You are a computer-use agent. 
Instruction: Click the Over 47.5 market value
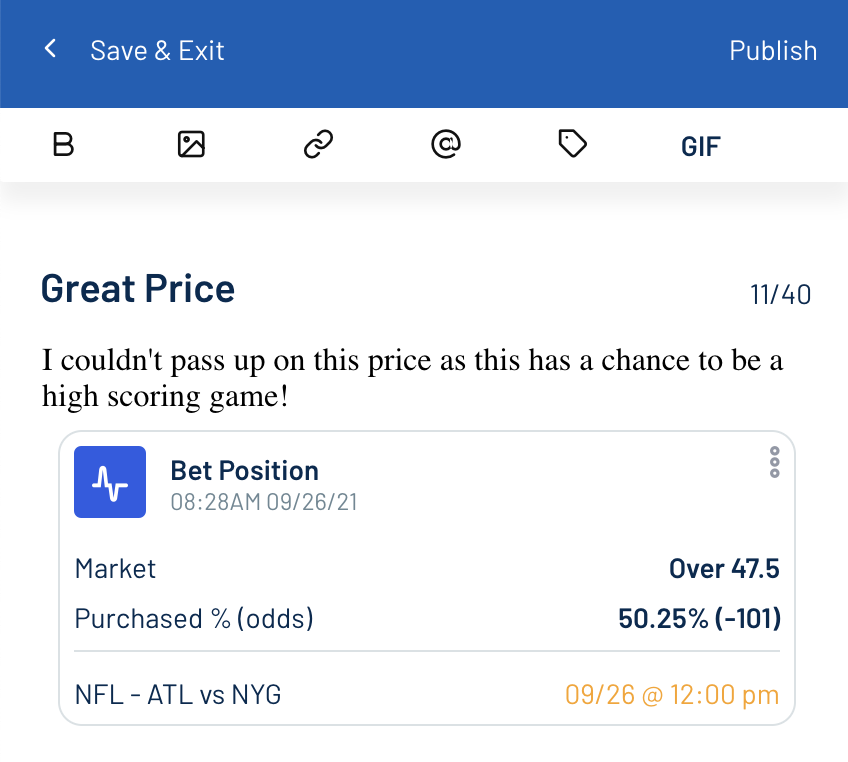tap(724, 569)
